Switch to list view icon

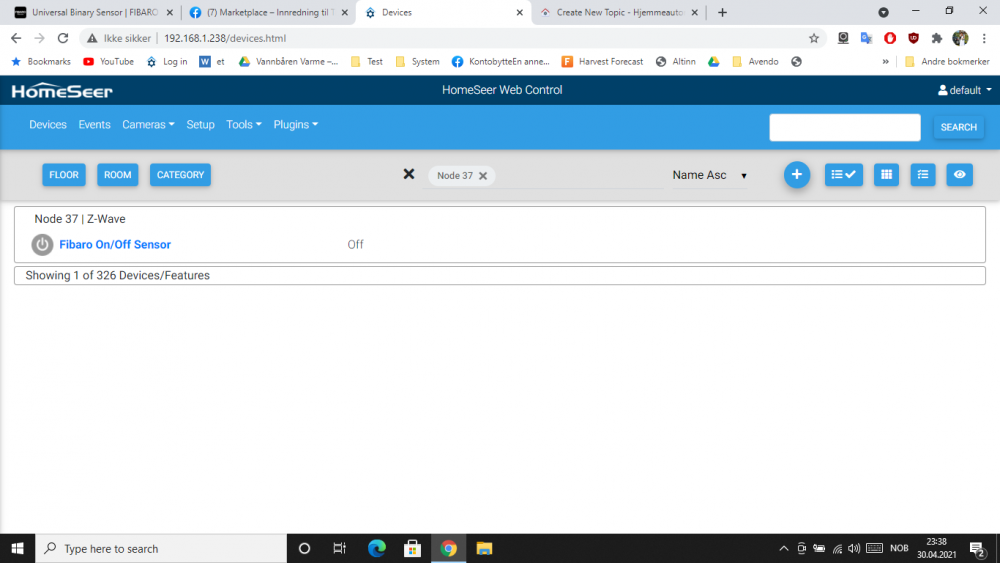pyautogui.click(x=923, y=175)
